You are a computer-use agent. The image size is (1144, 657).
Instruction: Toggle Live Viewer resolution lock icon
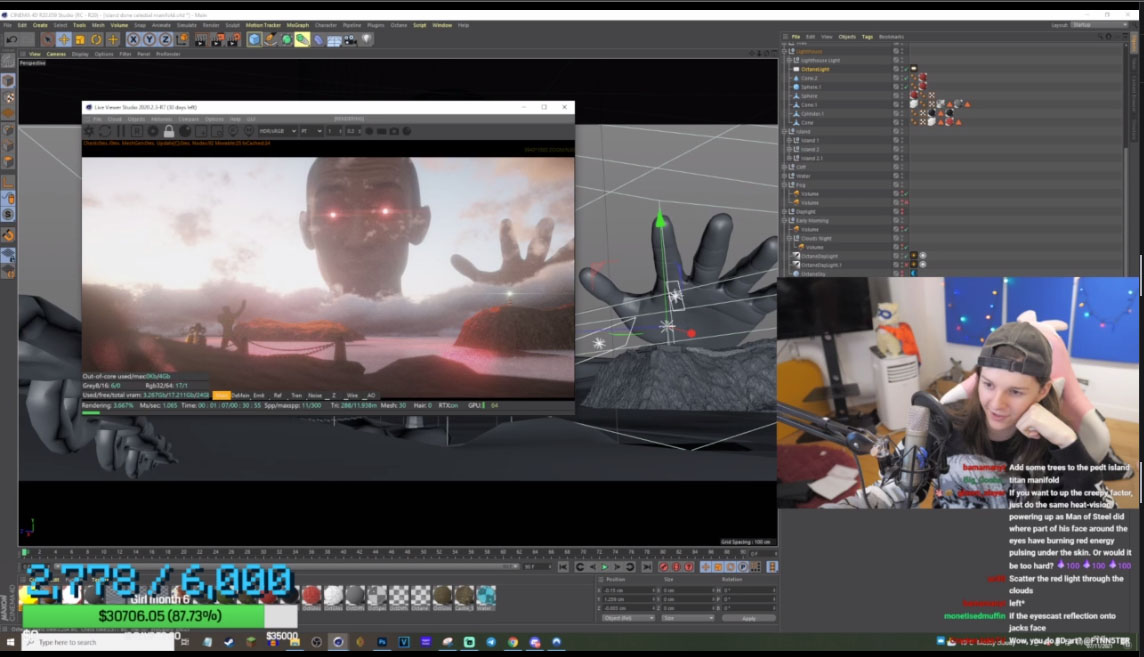point(169,131)
